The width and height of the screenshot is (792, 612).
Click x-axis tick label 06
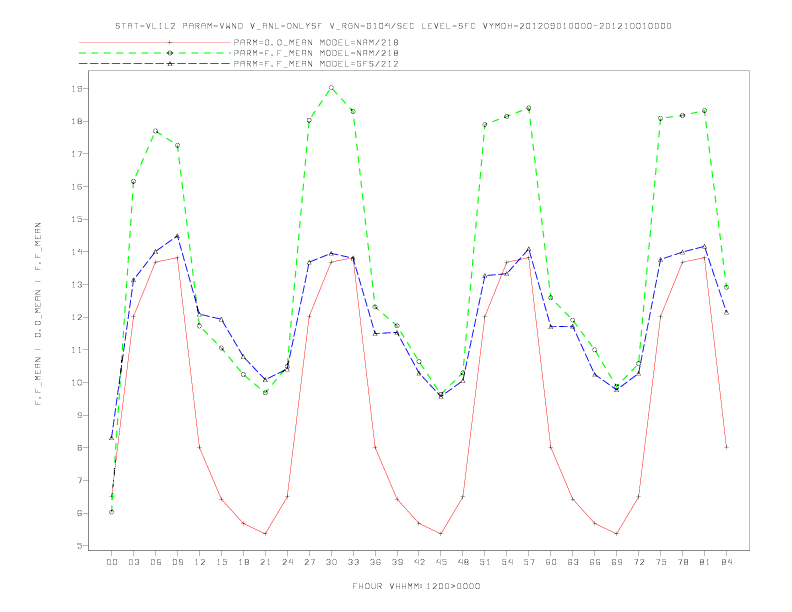pyautogui.click(x=156, y=562)
